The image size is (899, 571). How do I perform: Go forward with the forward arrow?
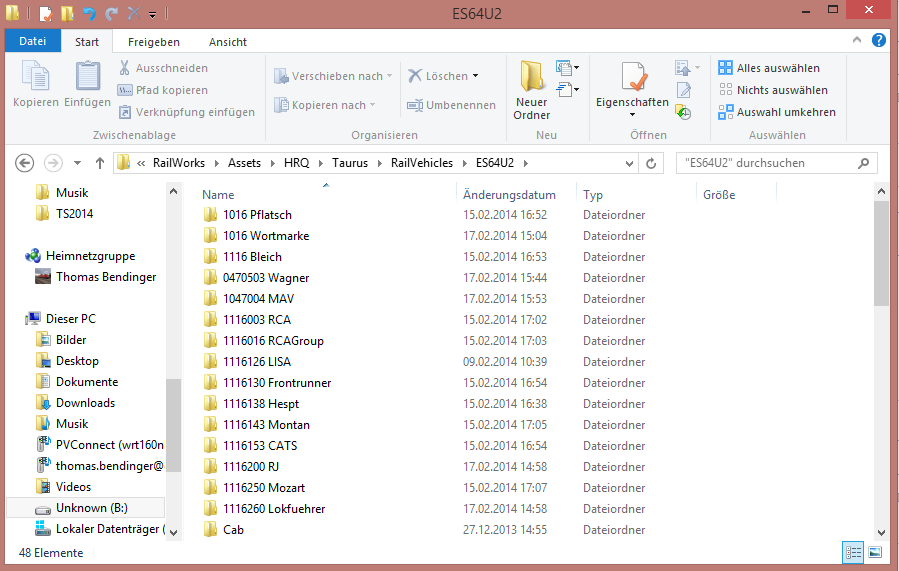[53, 163]
